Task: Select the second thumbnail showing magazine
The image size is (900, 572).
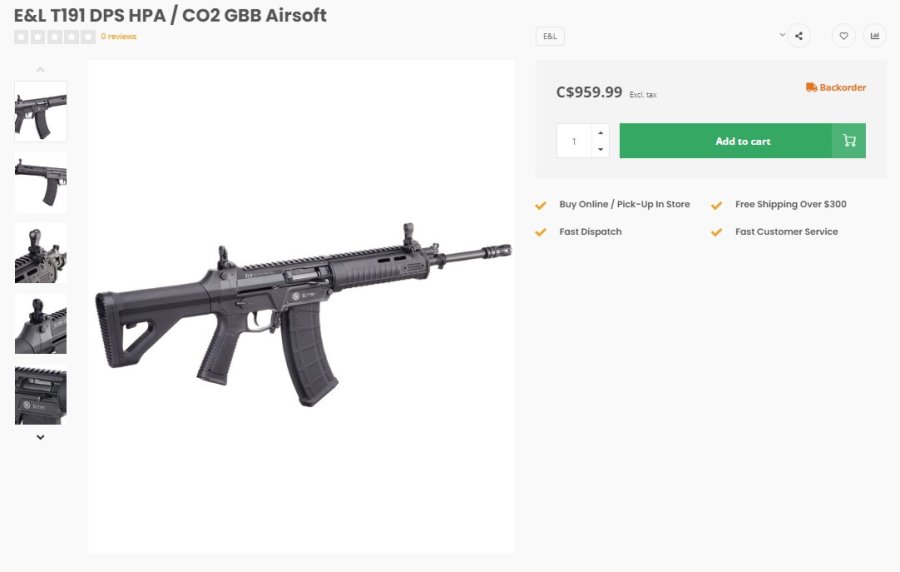Action: [x=41, y=182]
